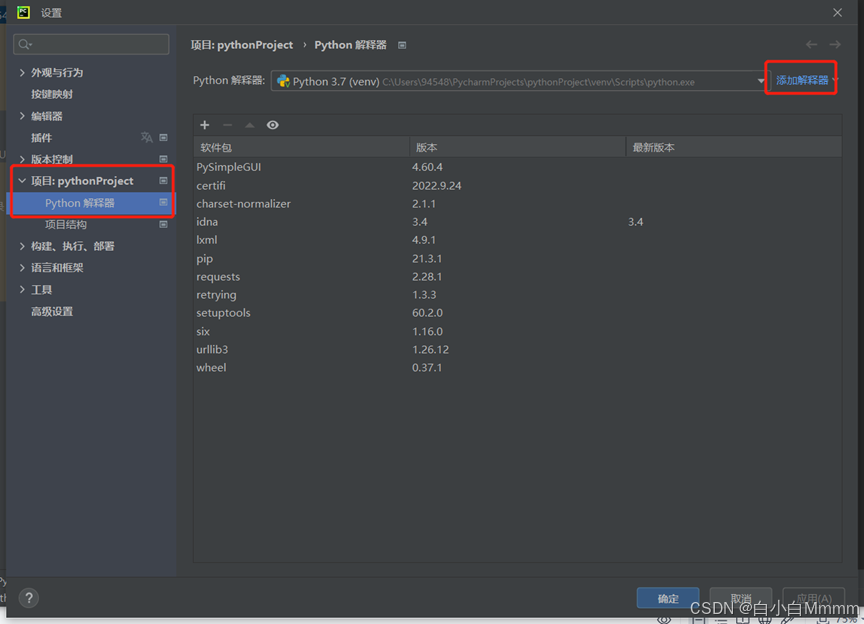The height and width of the screenshot is (624, 864).
Task: Expand the 工具 settings section
Action: (x=22, y=289)
